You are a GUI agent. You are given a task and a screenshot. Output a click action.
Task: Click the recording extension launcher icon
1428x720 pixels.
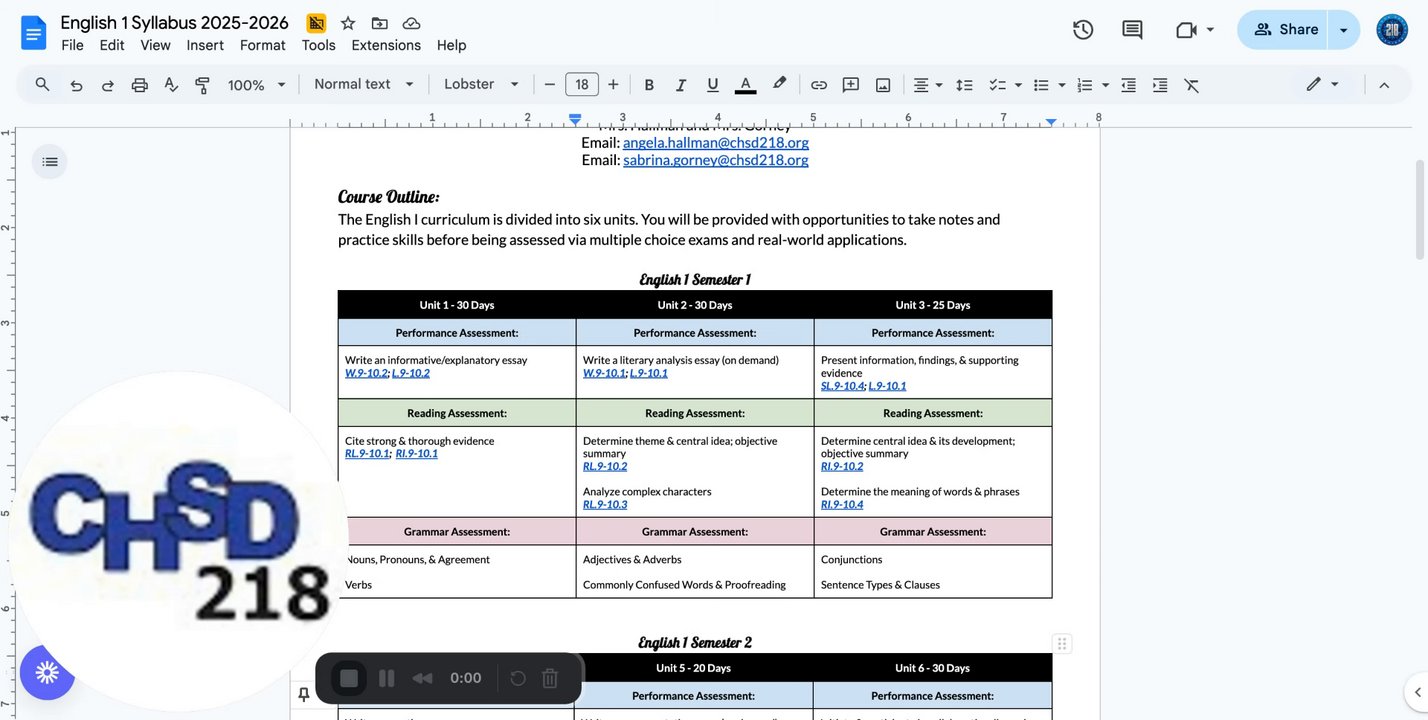[x=47, y=672]
